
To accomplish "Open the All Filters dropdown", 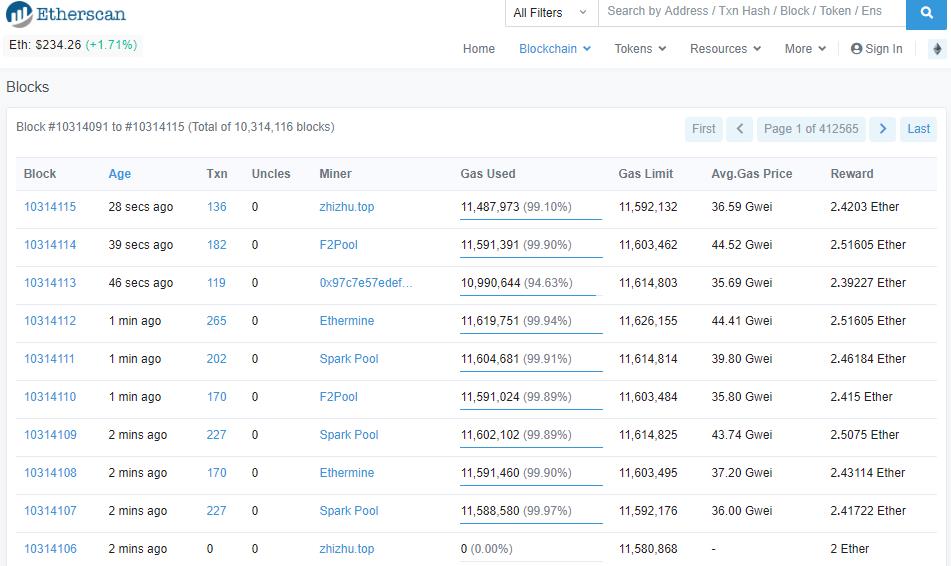I will tap(551, 13).
